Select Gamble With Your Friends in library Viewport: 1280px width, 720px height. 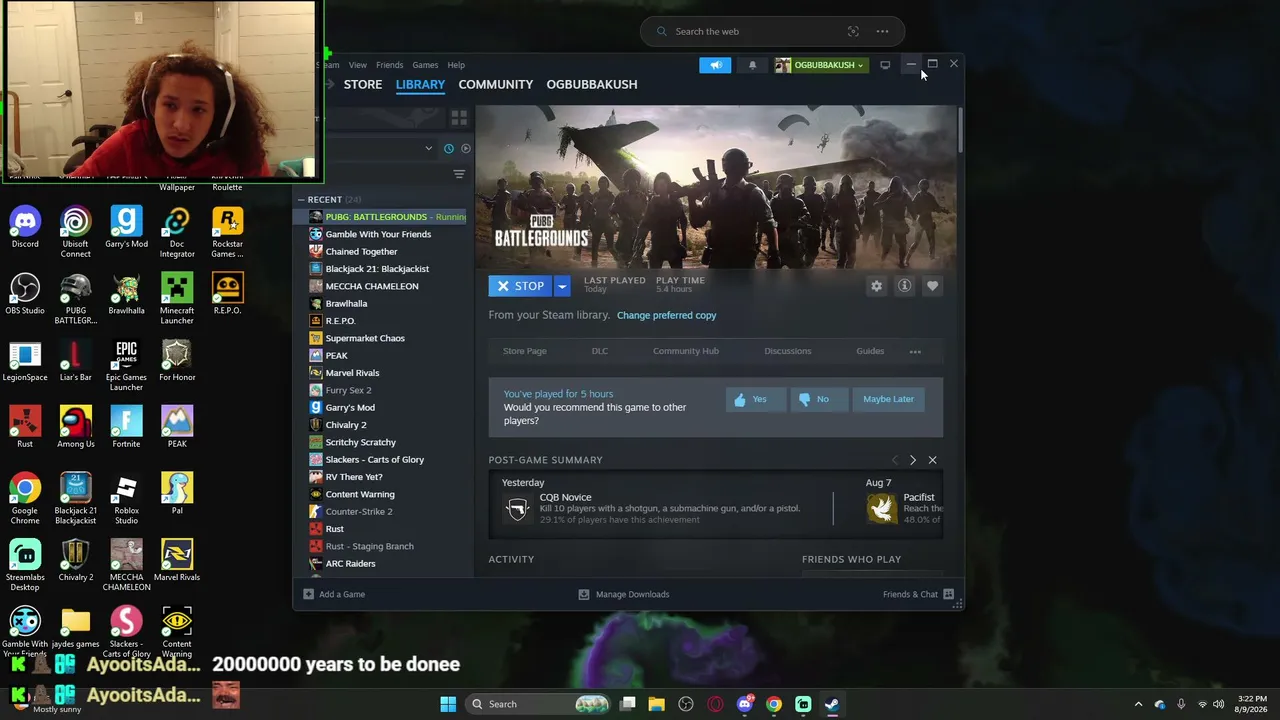click(387, 234)
